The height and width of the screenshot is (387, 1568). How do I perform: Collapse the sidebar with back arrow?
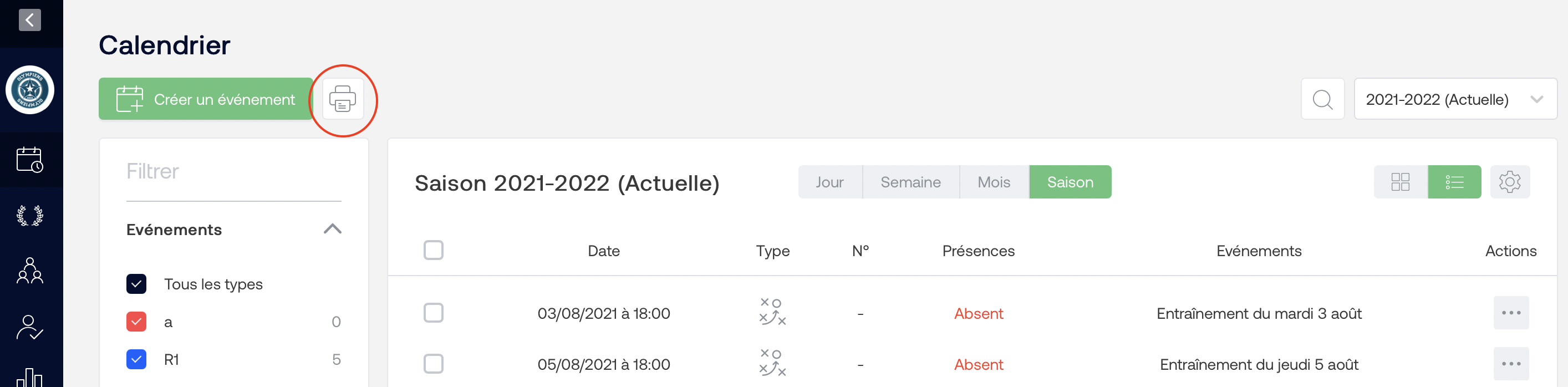click(30, 20)
